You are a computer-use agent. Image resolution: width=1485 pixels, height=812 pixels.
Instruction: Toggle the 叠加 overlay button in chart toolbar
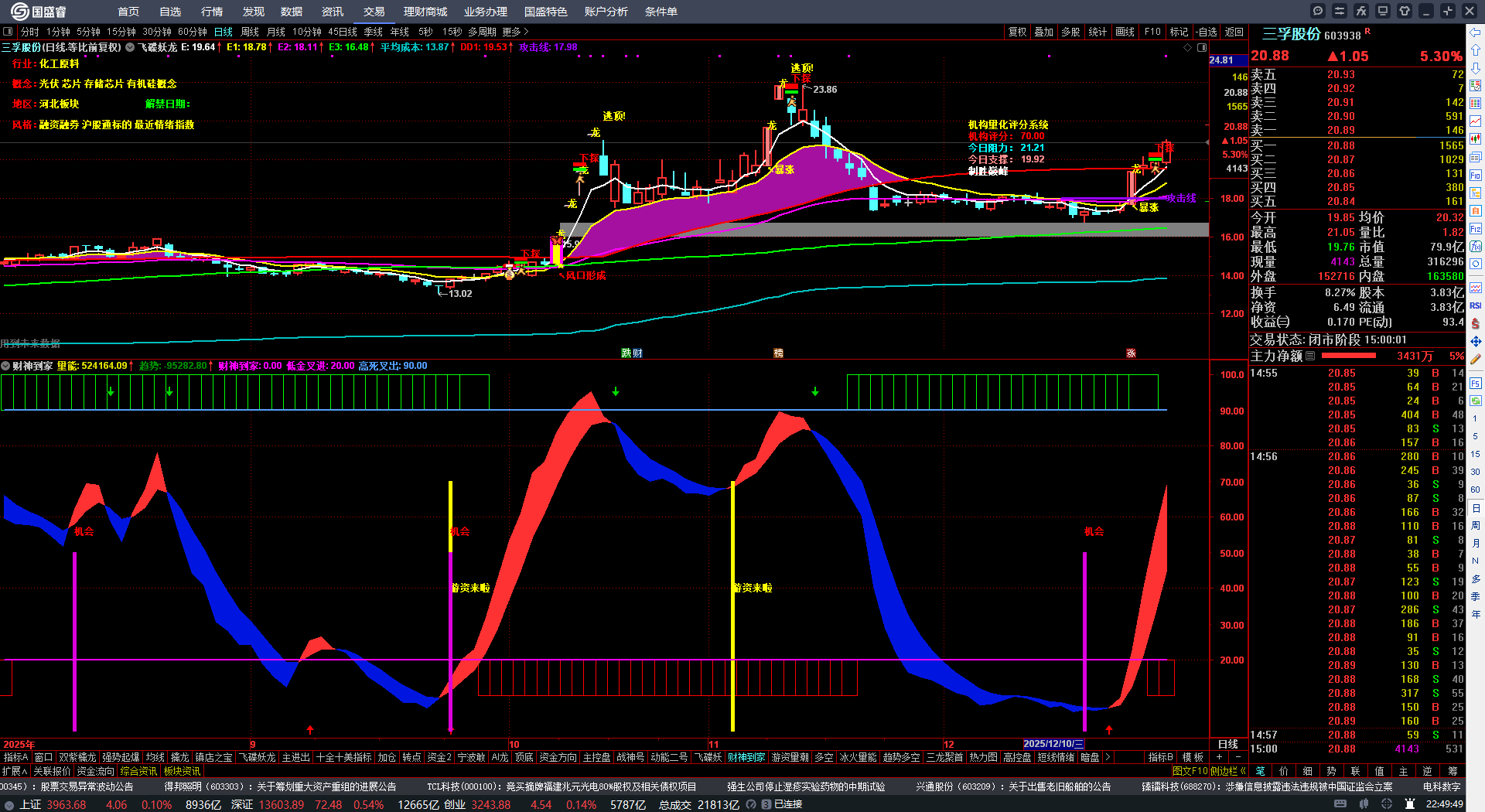coord(1044,32)
